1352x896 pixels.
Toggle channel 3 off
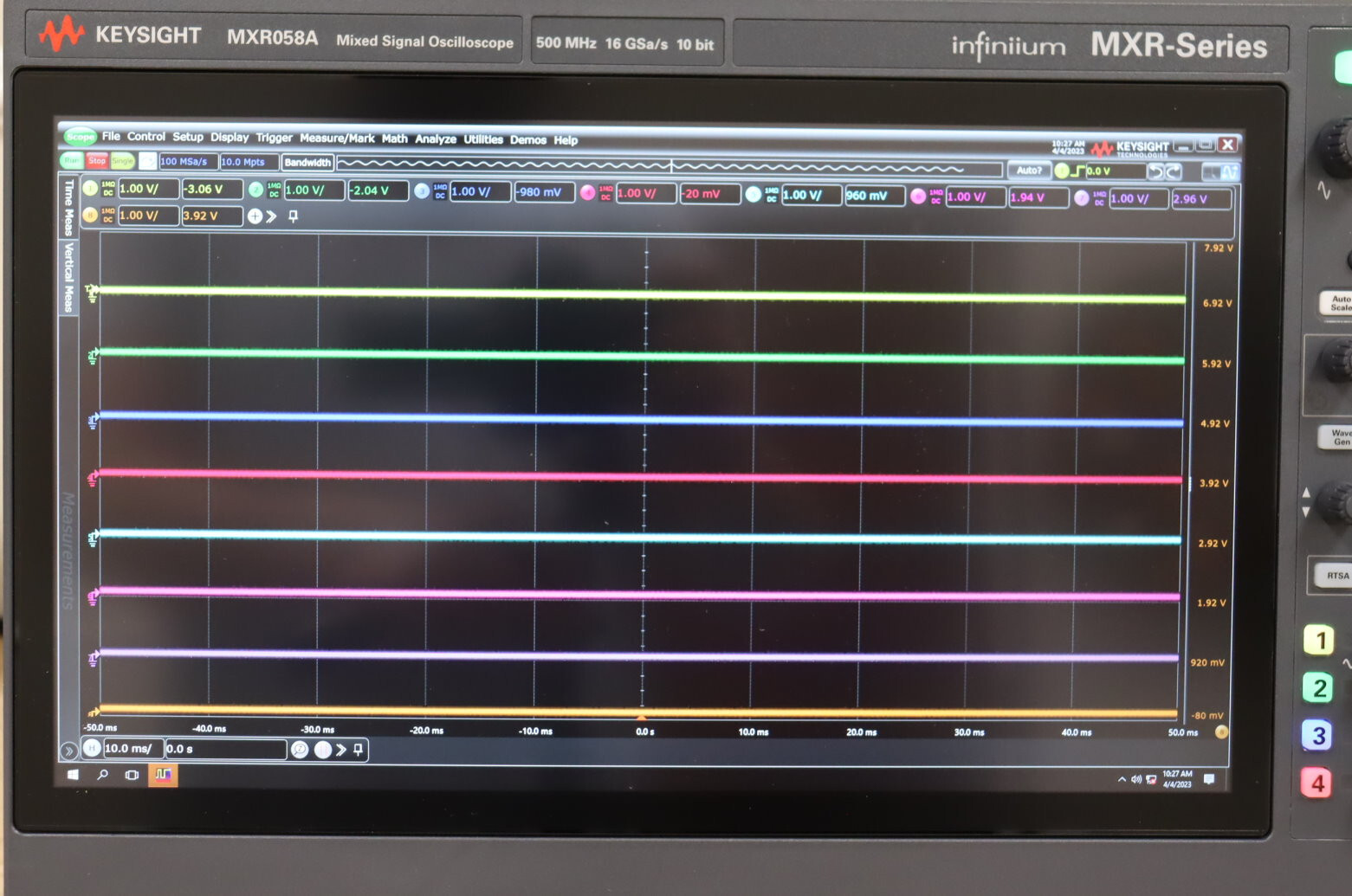[423, 192]
